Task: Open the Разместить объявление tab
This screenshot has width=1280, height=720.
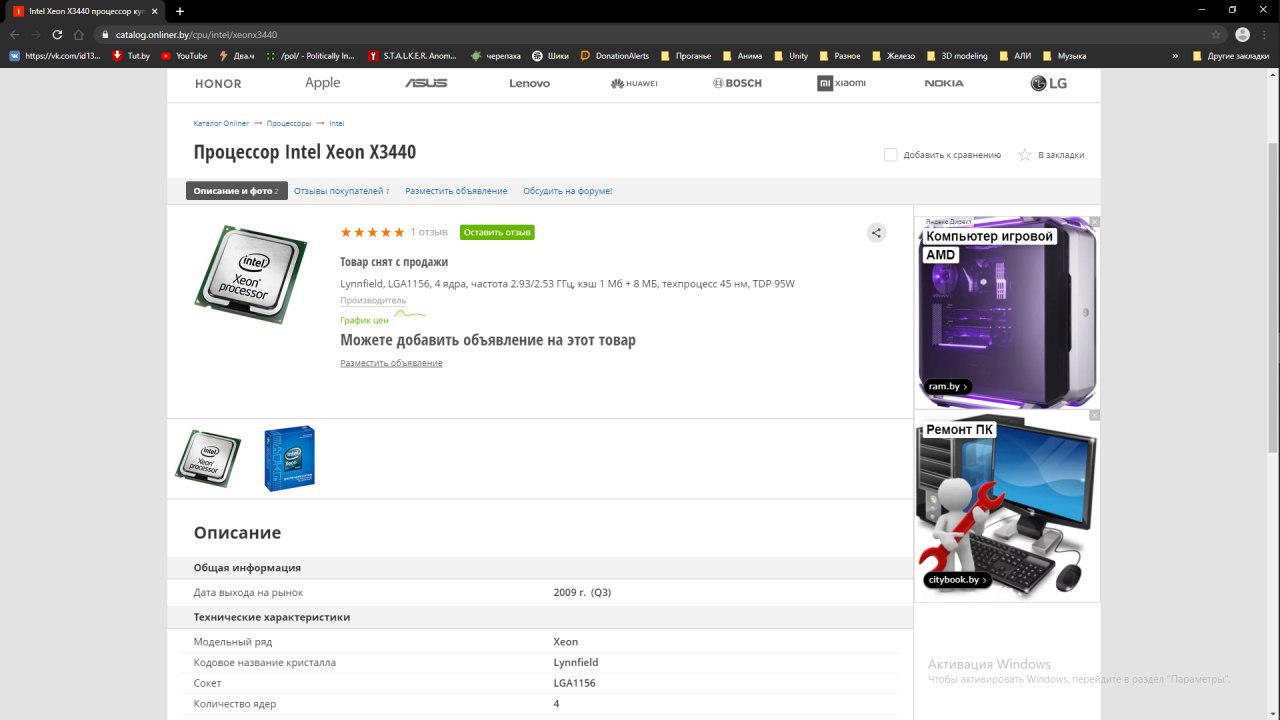Action: coord(456,191)
